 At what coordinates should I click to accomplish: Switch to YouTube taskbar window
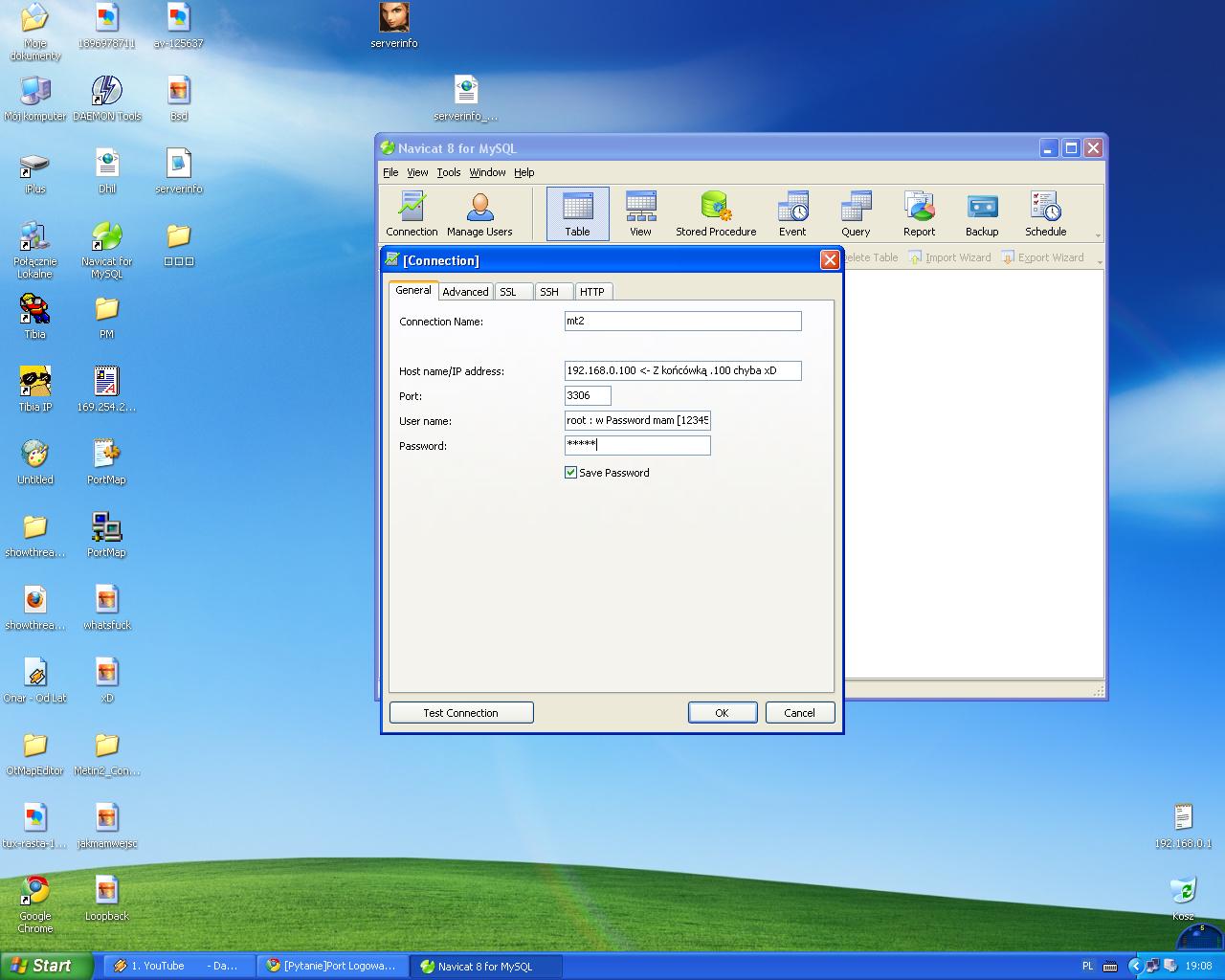coord(177,967)
